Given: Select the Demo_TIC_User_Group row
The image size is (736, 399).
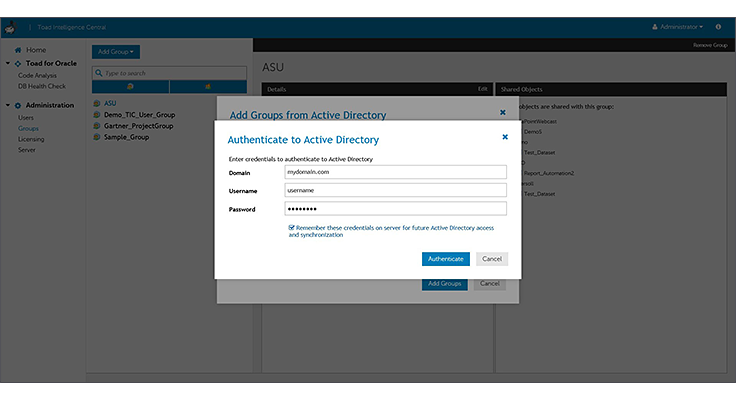Looking at the screenshot, I should click(139, 115).
